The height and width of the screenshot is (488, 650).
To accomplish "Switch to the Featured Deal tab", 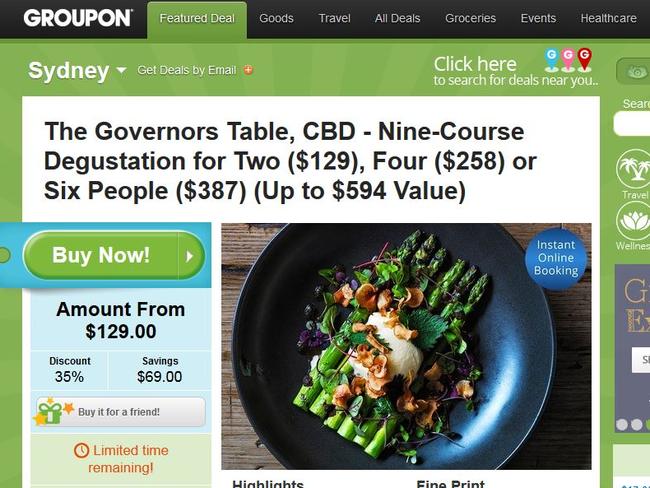I will (x=197, y=19).
